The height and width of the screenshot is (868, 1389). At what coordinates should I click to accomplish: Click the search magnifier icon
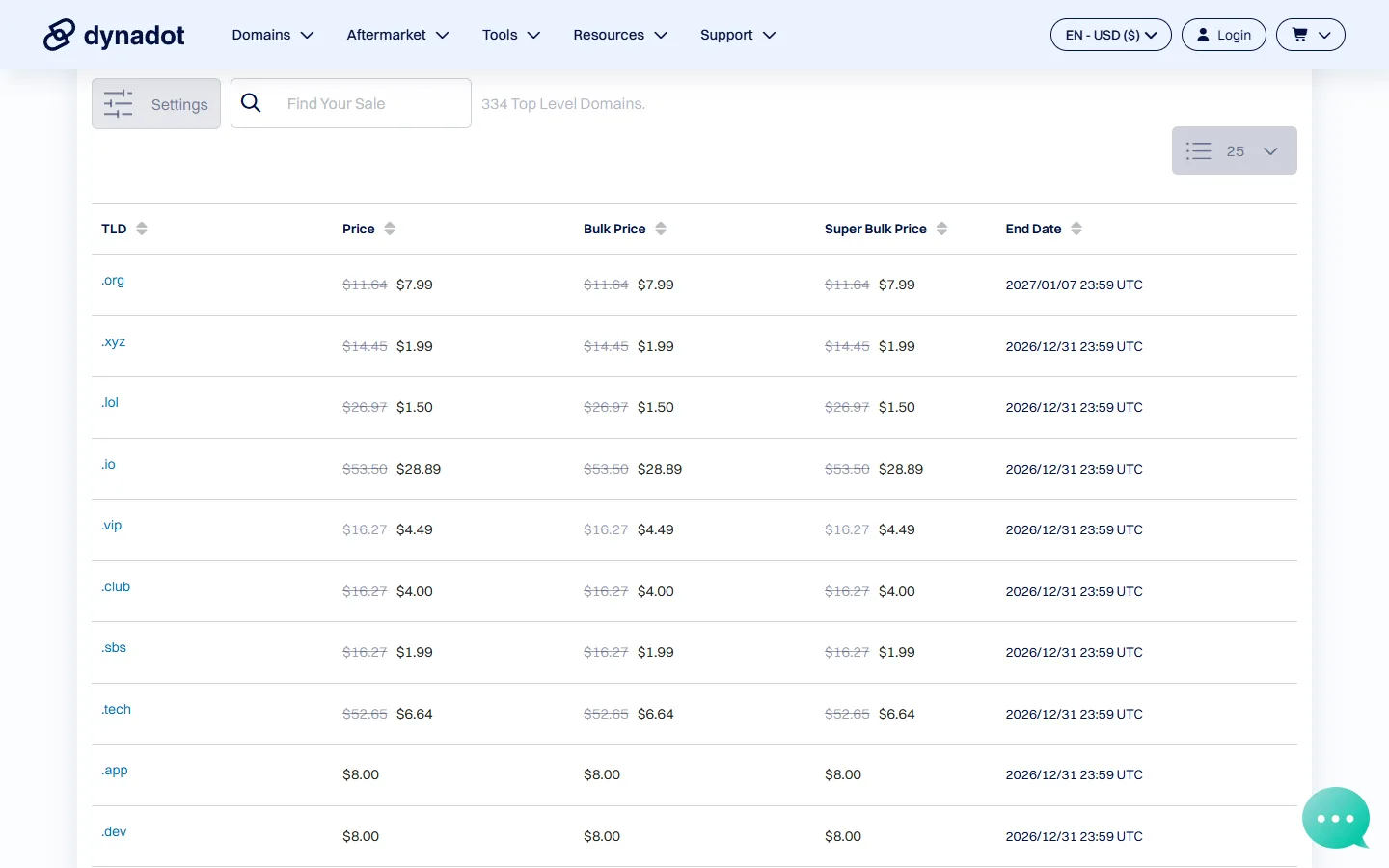coord(251,103)
